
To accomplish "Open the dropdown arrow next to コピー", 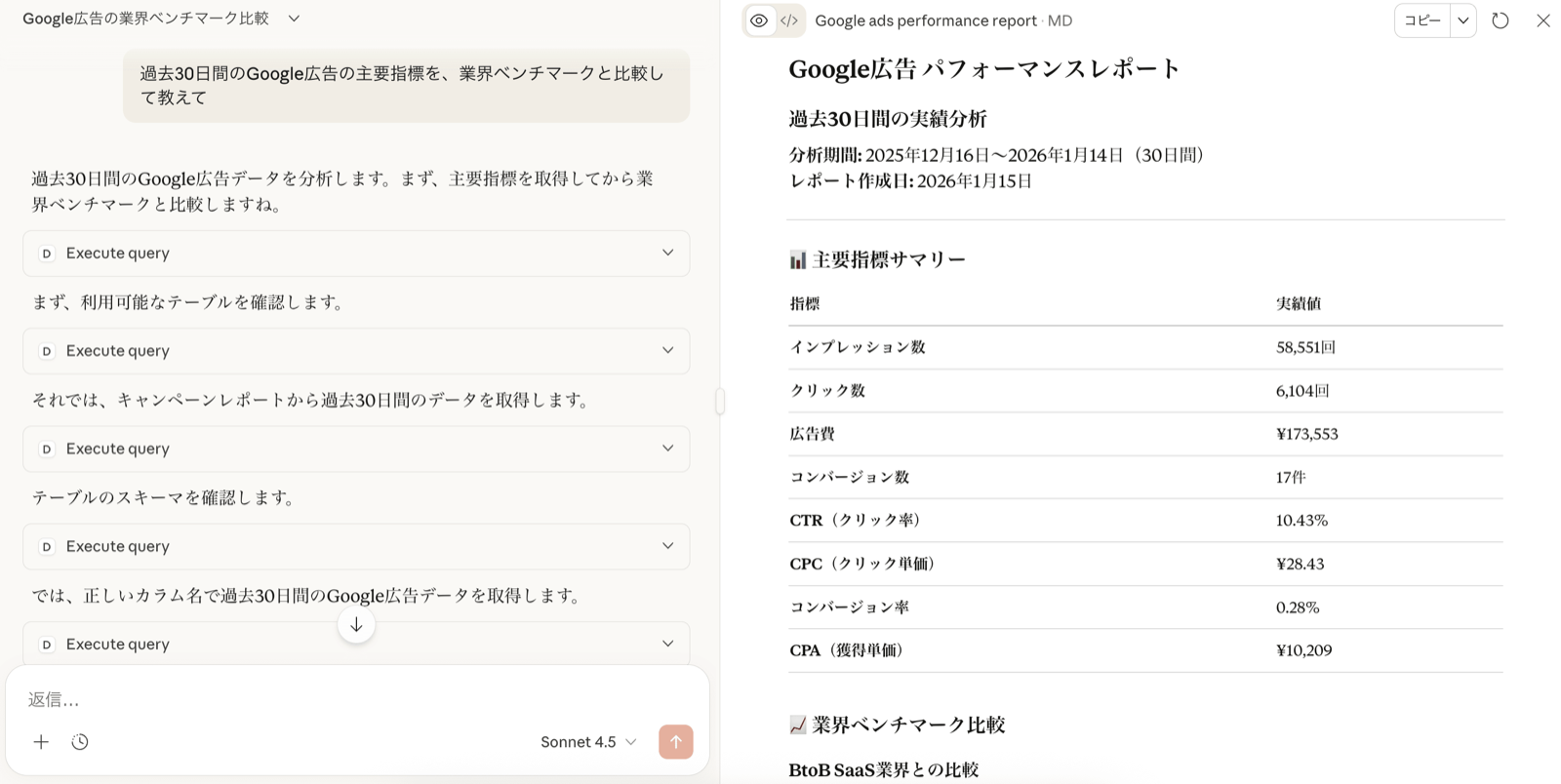I will pyautogui.click(x=1463, y=20).
